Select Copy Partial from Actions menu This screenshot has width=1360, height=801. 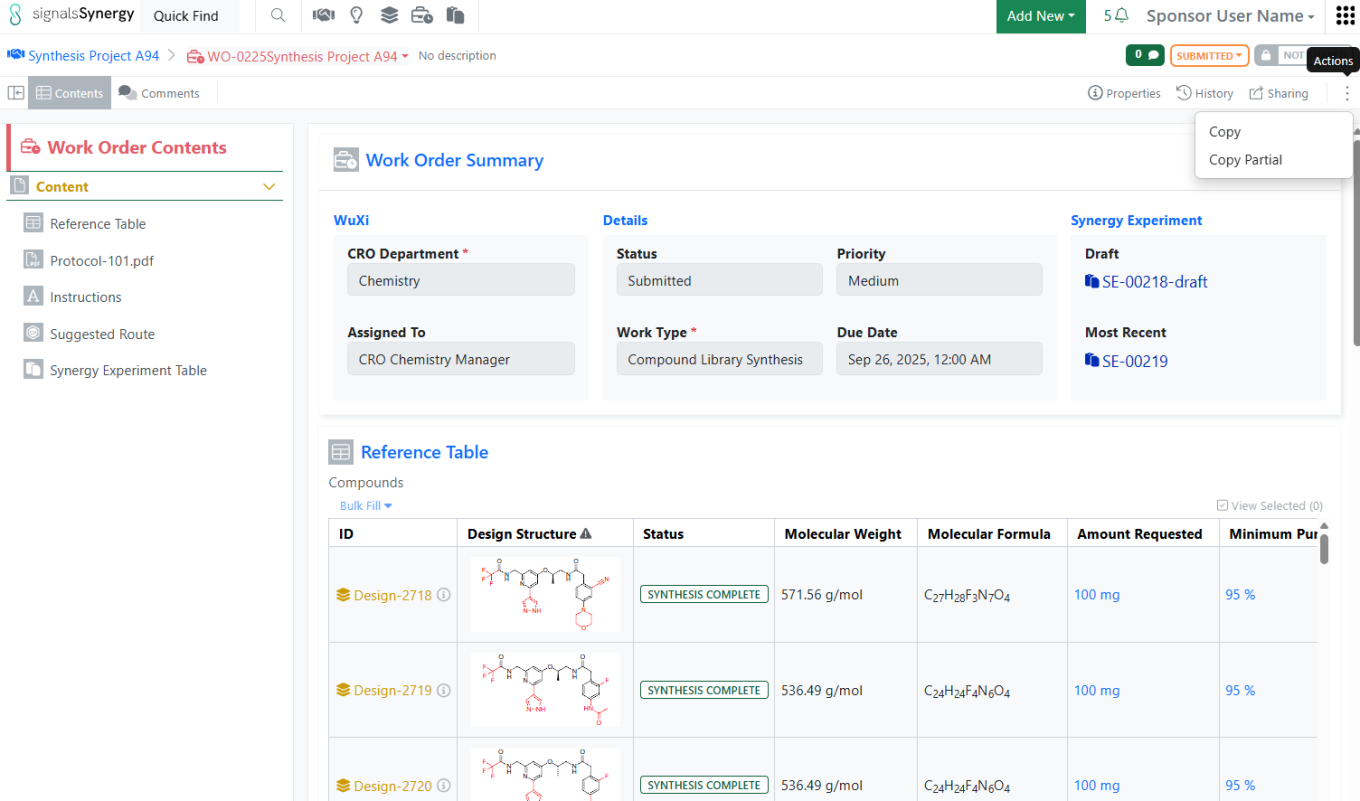coord(1245,160)
